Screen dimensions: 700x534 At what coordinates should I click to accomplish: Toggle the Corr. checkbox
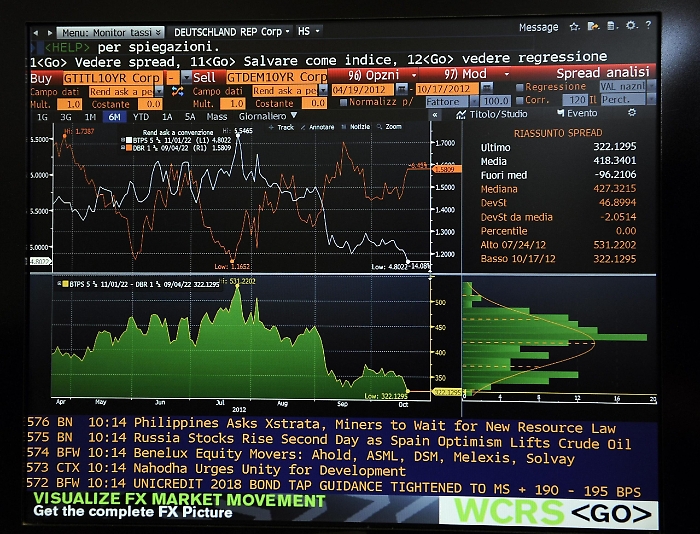520,101
